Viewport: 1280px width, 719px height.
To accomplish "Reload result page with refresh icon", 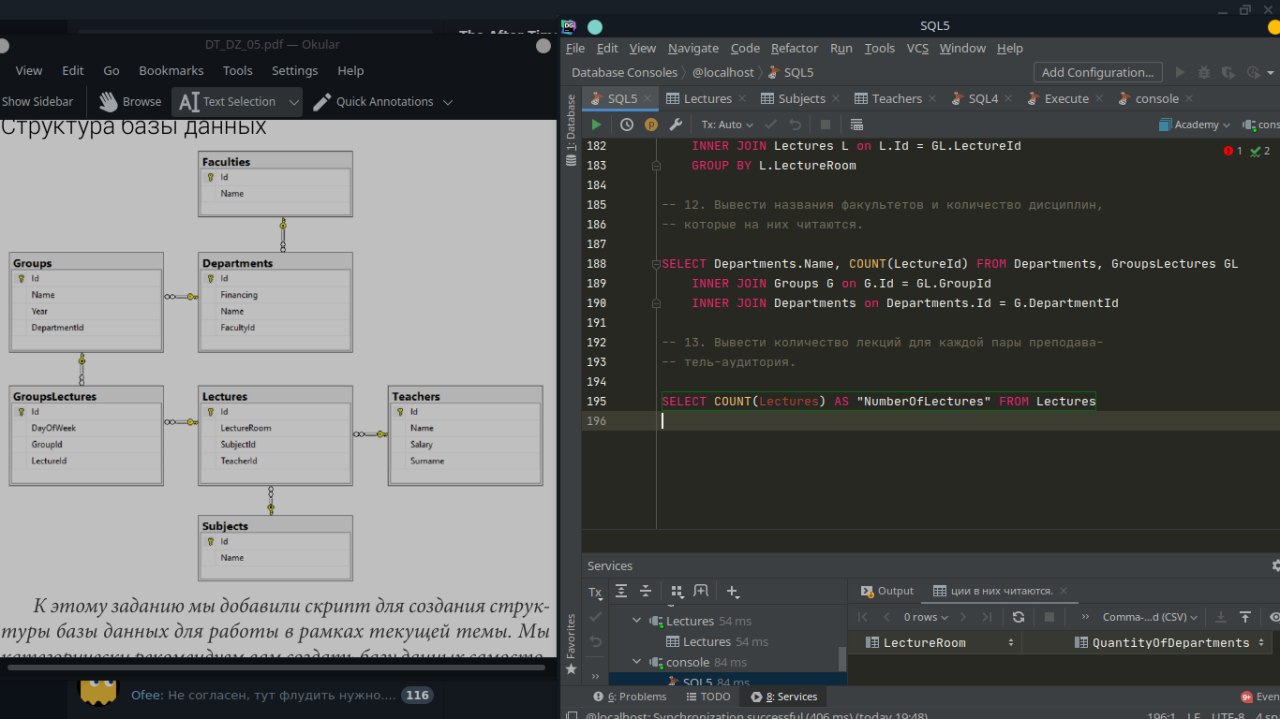I will [1018, 617].
